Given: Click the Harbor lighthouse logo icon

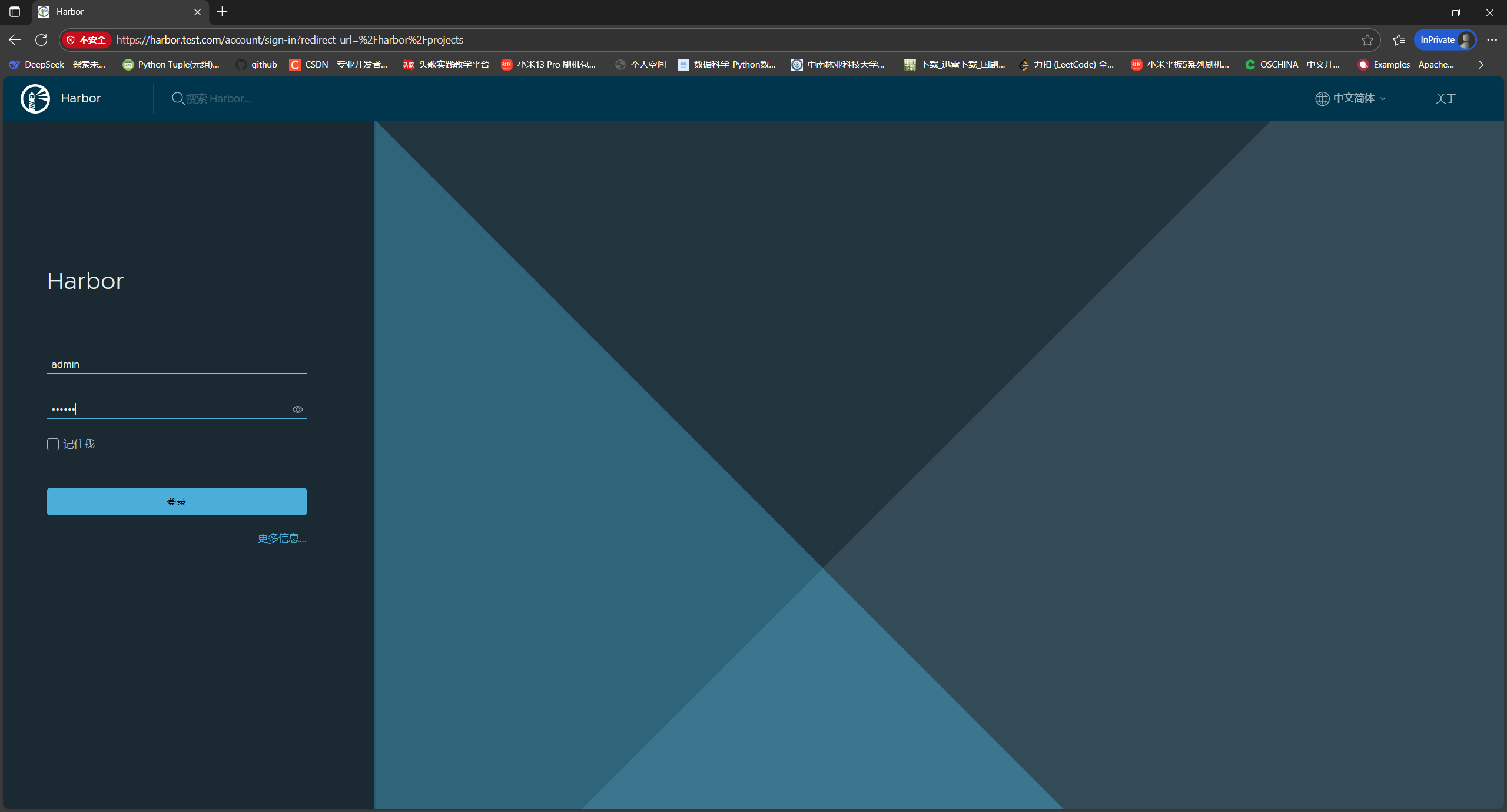Looking at the screenshot, I should coord(35,98).
